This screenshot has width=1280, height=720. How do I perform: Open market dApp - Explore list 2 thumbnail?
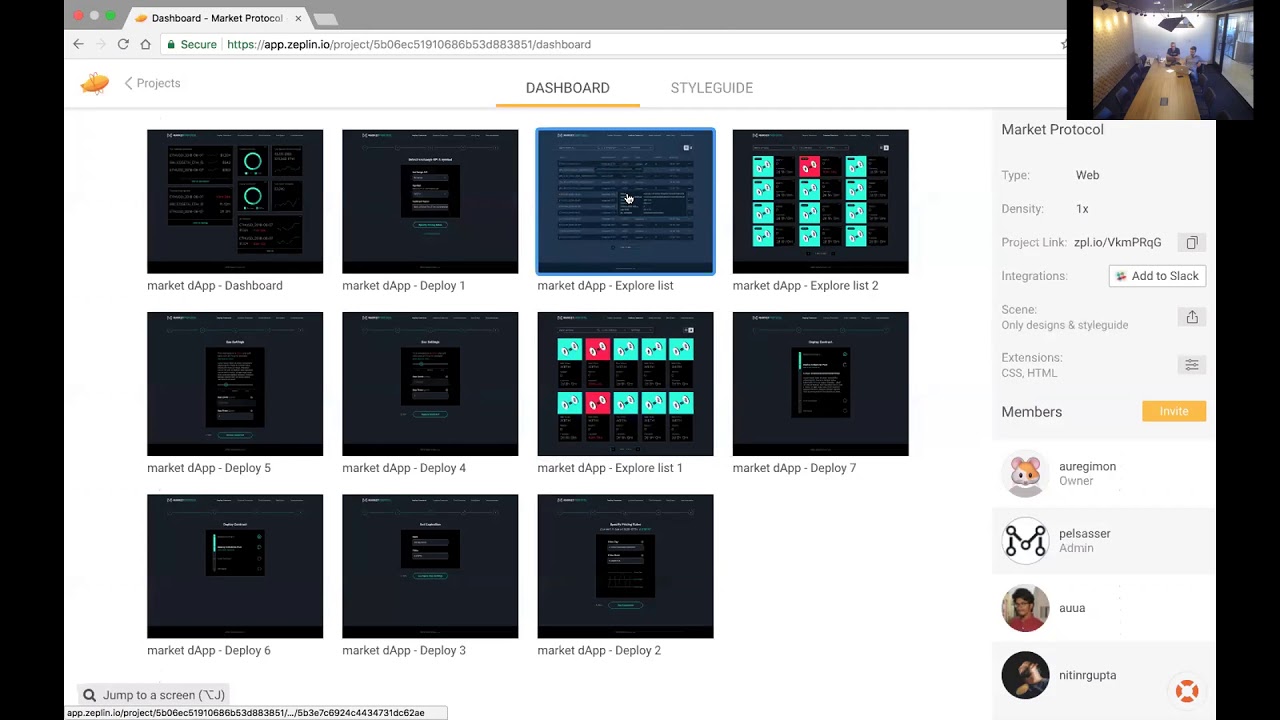pyautogui.click(x=821, y=201)
